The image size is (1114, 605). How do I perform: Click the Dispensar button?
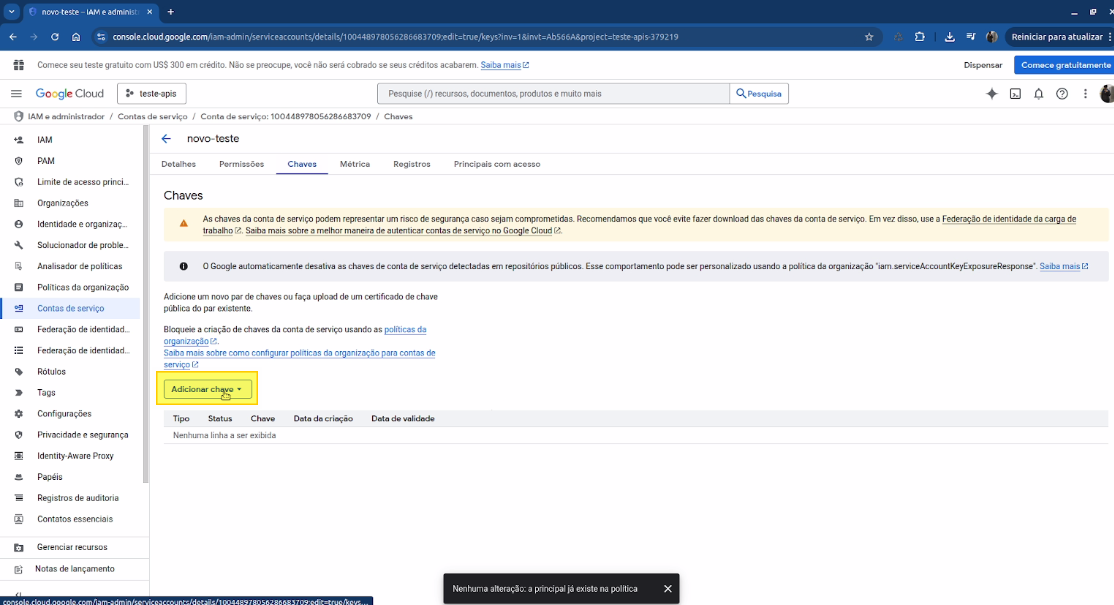(983, 65)
